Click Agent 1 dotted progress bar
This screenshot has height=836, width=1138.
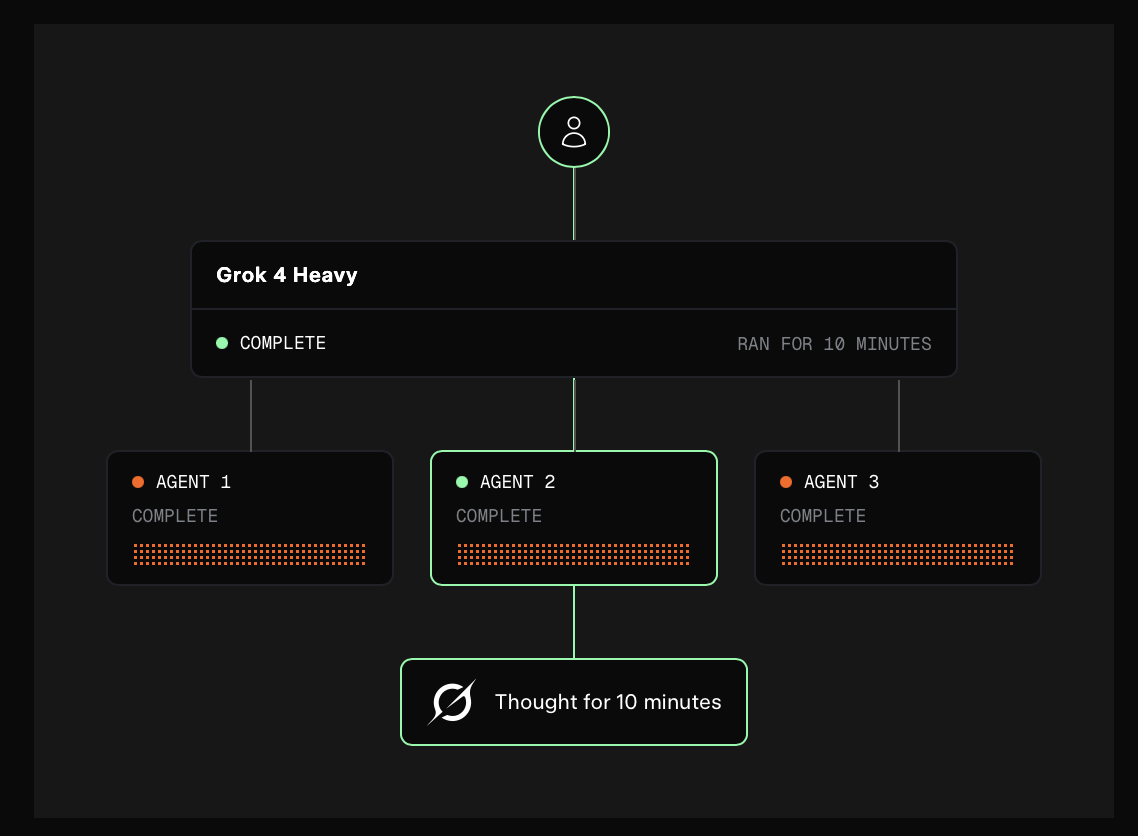click(x=250, y=554)
